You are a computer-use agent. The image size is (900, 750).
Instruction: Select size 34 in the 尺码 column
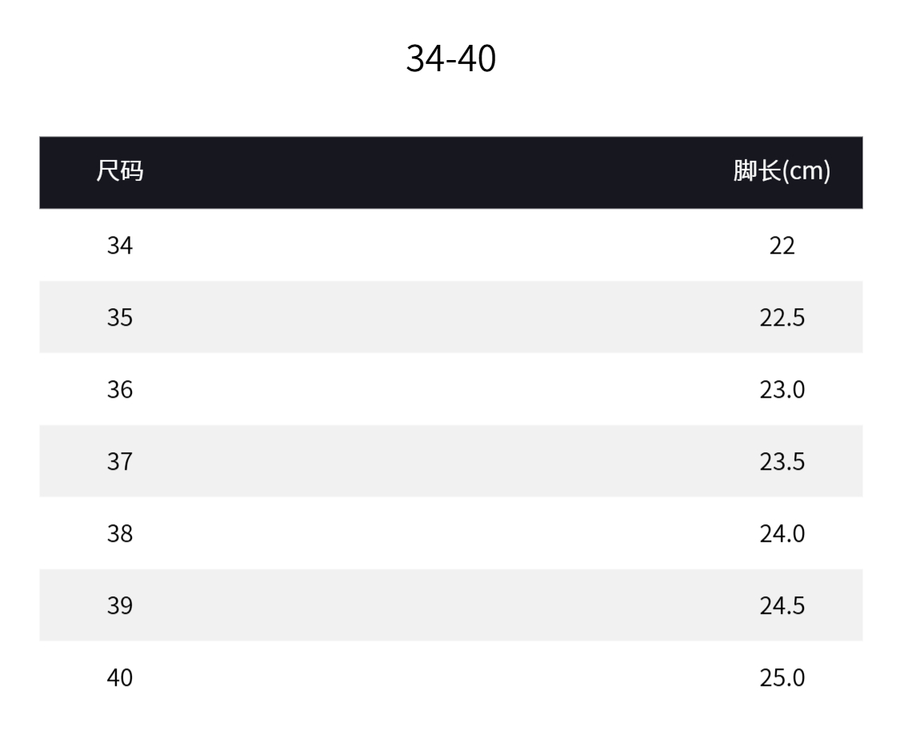120,245
